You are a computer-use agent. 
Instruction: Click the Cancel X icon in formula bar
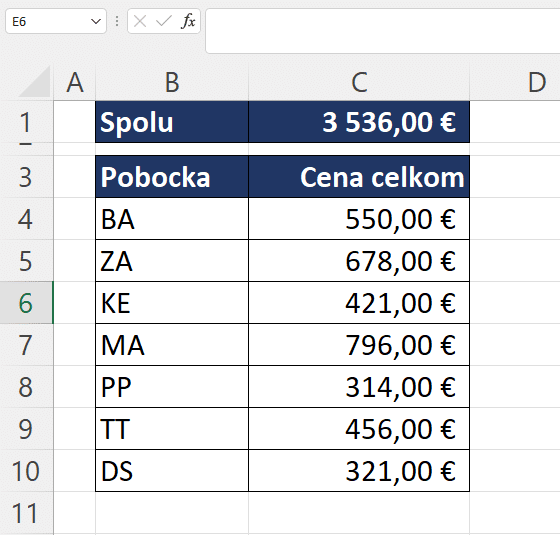pyautogui.click(x=140, y=21)
